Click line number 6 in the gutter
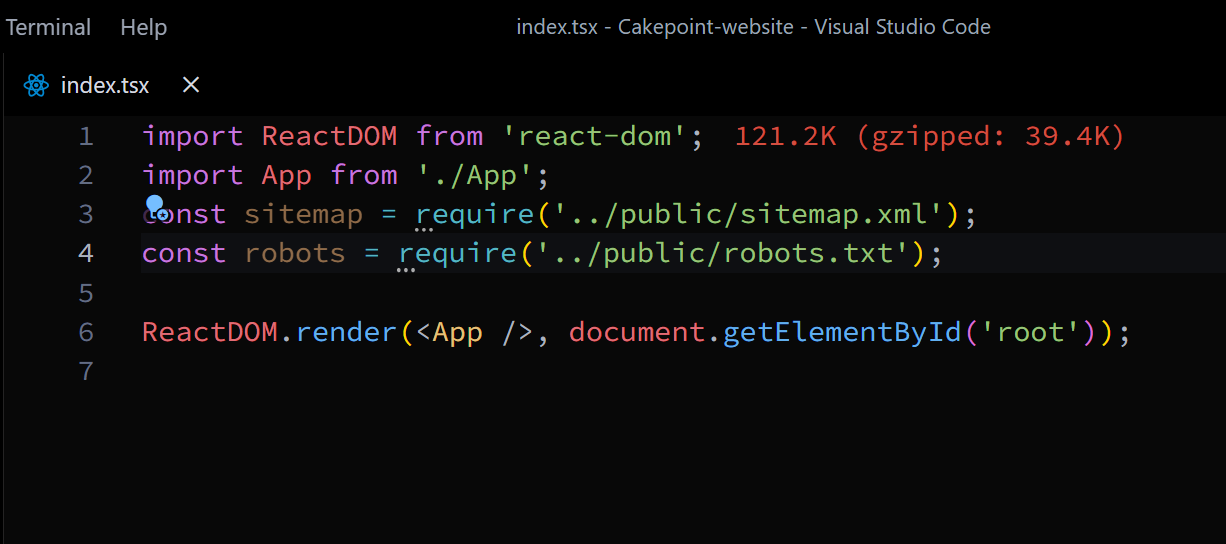Screen dimensions: 1226x544 pos(86,332)
